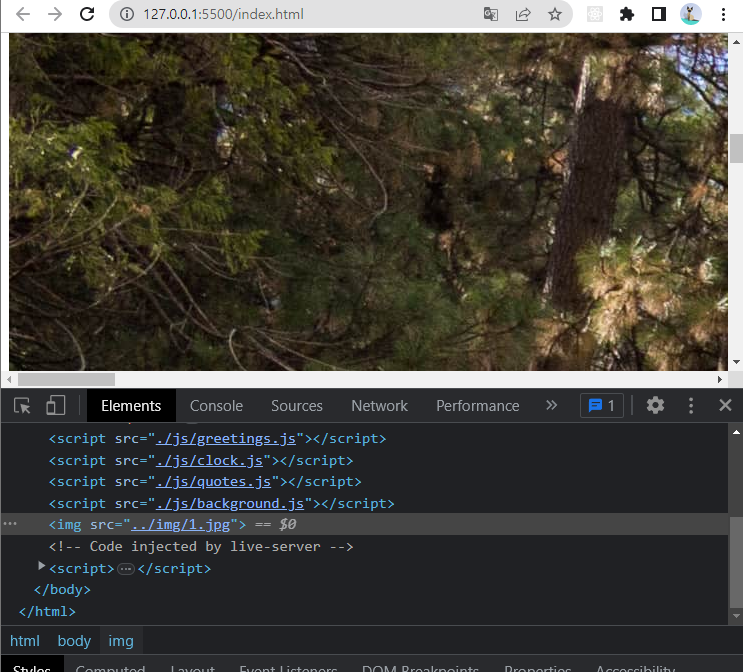Open the issues counter showing 1
The width and height of the screenshot is (743, 672).
point(602,406)
